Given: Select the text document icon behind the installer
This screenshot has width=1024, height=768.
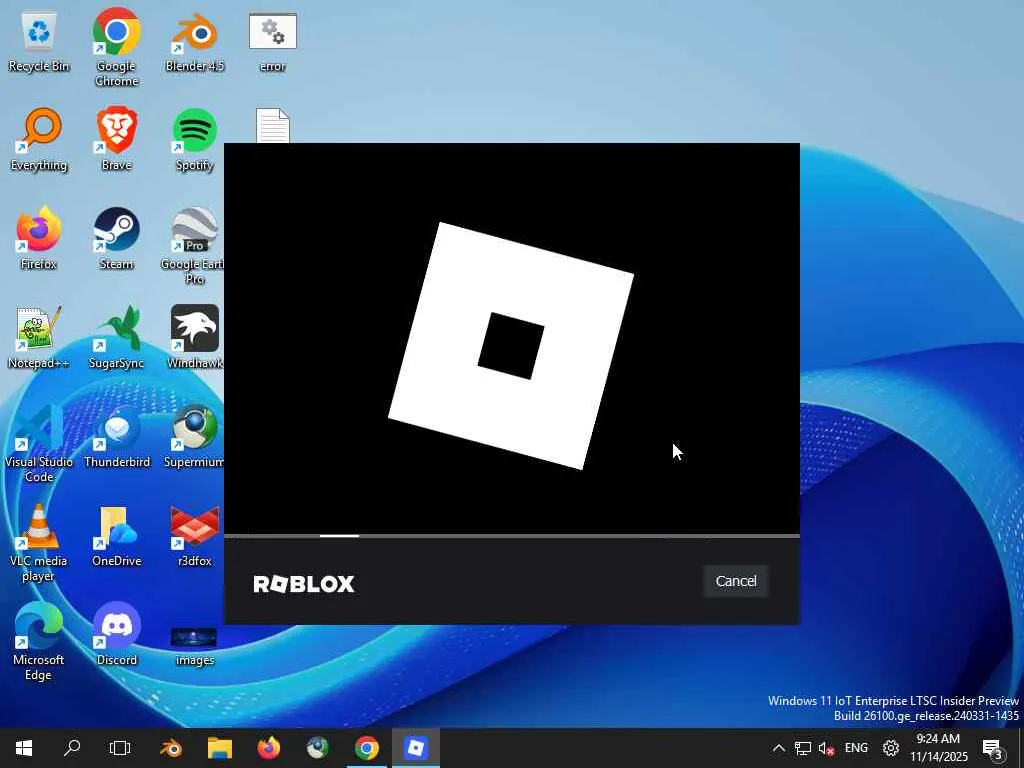Looking at the screenshot, I should (x=272, y=125).
